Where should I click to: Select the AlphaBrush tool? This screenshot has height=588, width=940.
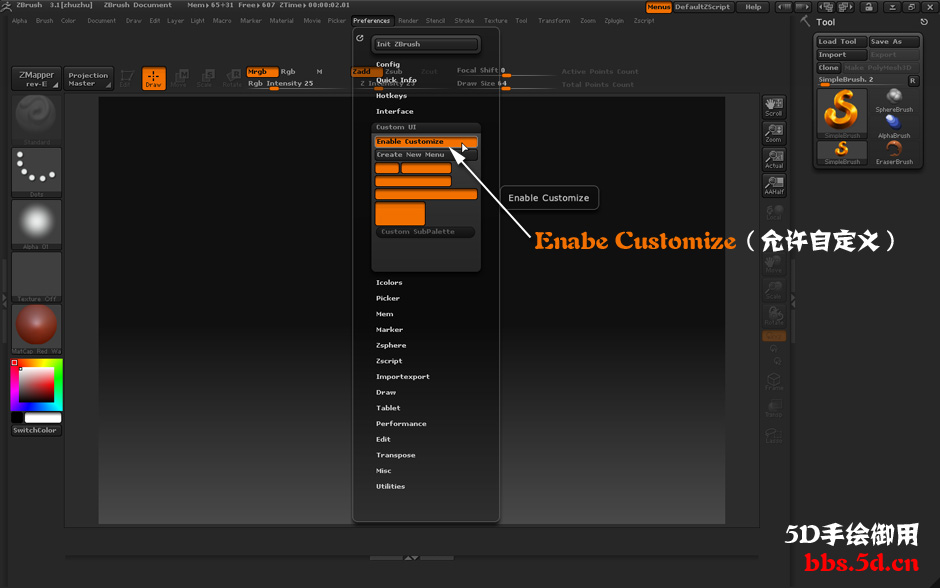(894, 126)
